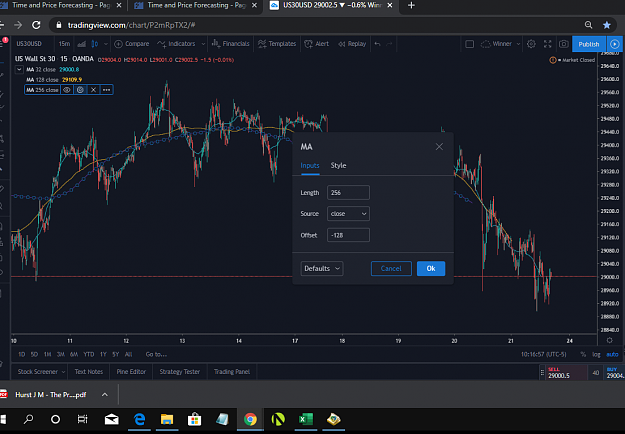This screenshot has height=434, width=625.
Task: Open the Strategy Tester tab
Action: point(180,371)
